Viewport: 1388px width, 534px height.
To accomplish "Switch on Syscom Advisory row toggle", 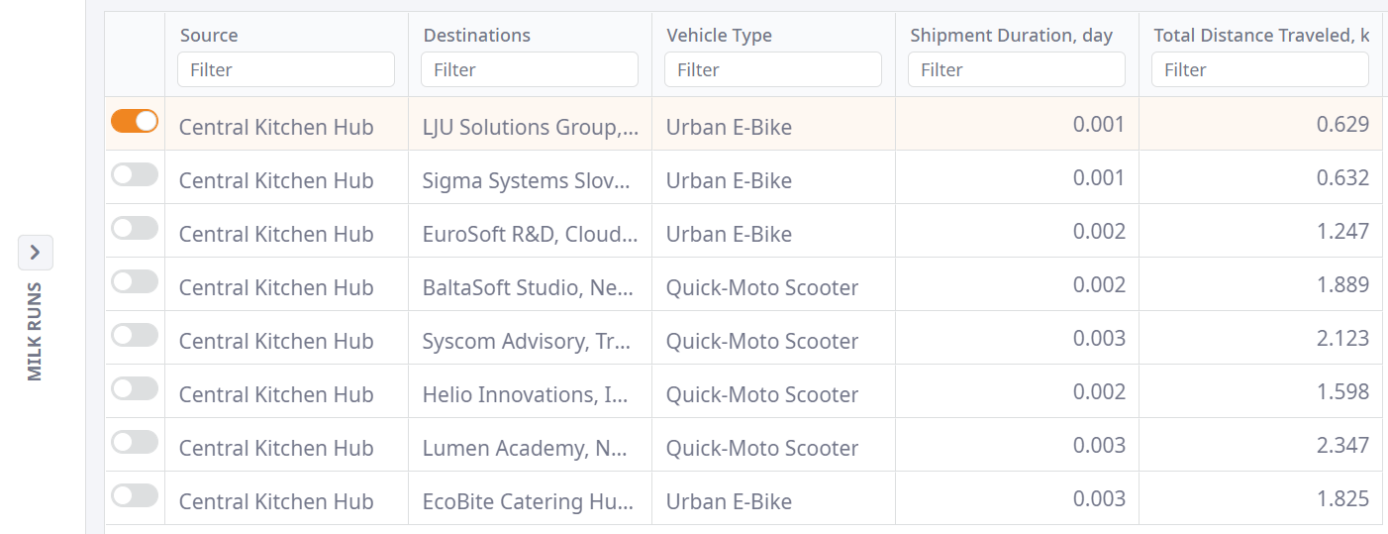I will 135,336.
